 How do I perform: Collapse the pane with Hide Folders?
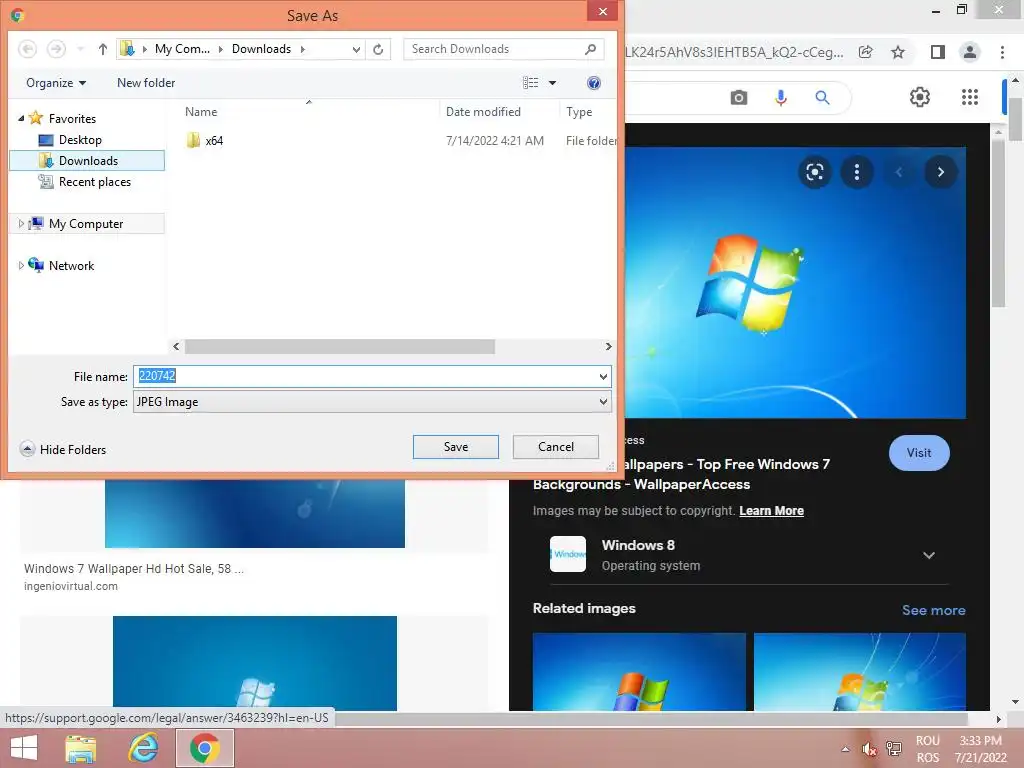[x=63, y=449]
